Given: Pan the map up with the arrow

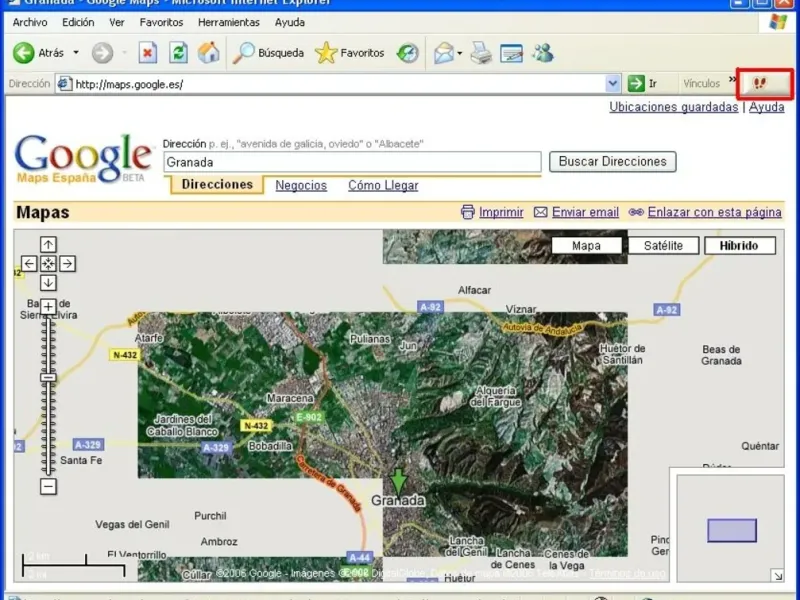Looking at the screenshot, I should coord(48,245).
